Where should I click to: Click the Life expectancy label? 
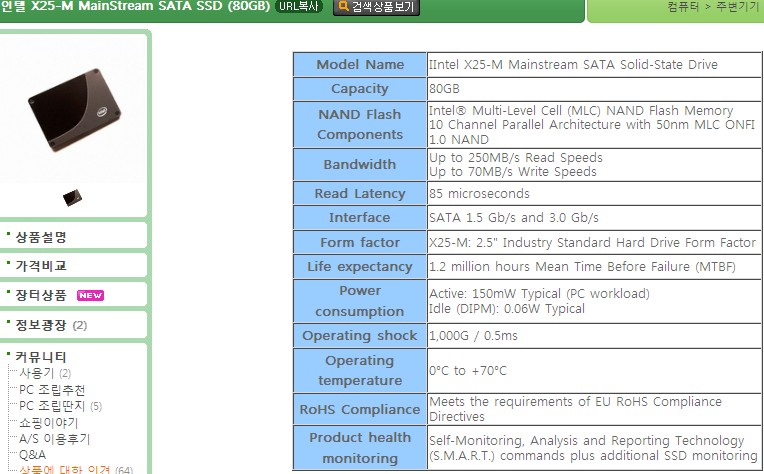(360, 266)
